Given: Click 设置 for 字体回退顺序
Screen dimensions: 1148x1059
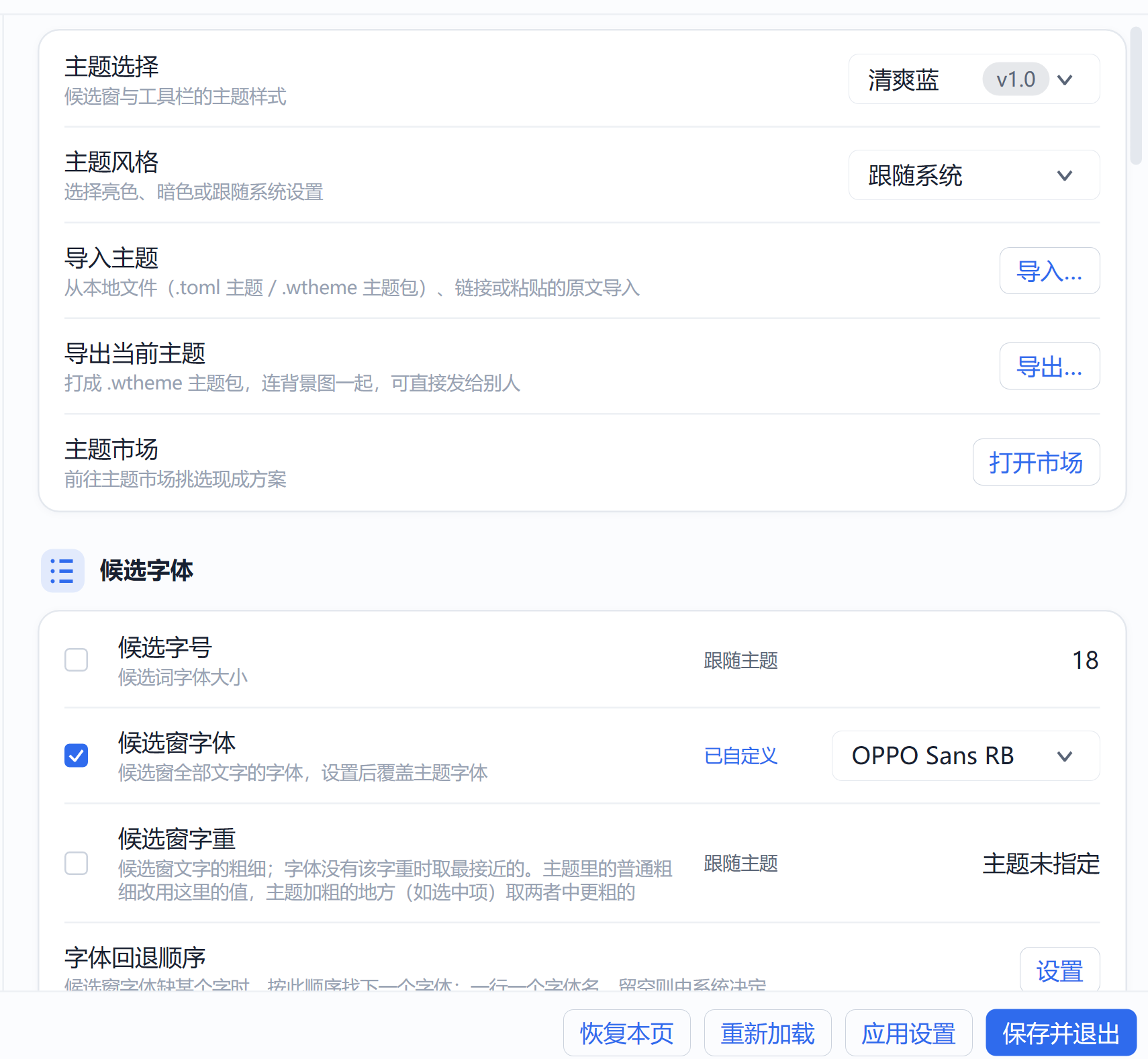Looking at the screenshot, I should pyautogui.click(x=1060, y=970).
